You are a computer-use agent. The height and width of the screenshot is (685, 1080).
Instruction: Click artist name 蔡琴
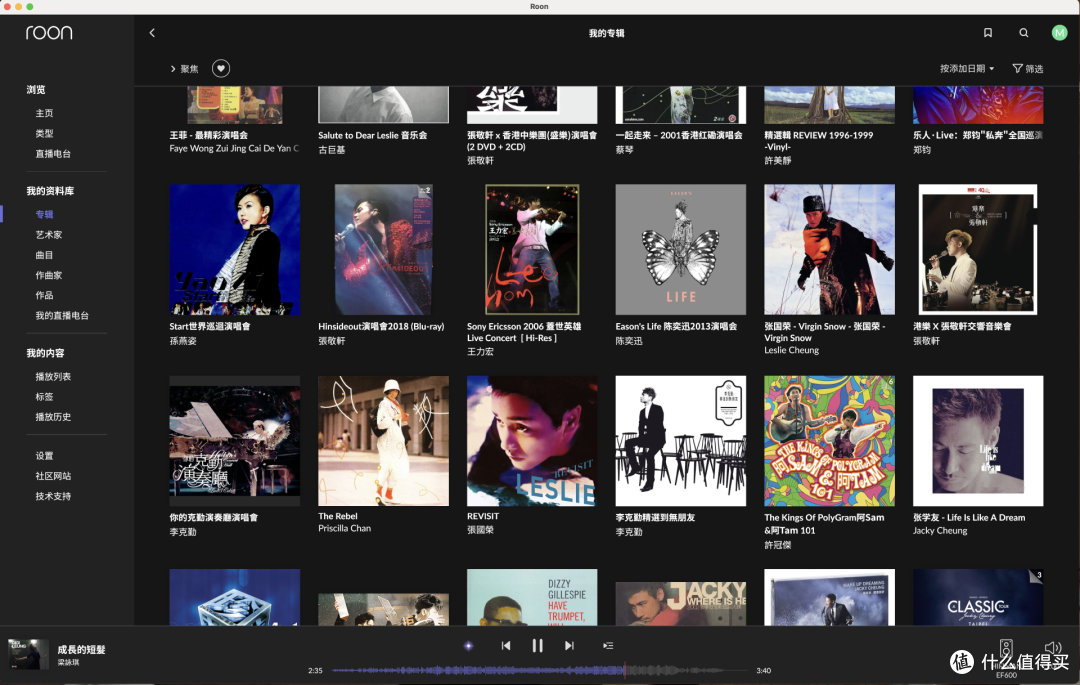(624, 149)
